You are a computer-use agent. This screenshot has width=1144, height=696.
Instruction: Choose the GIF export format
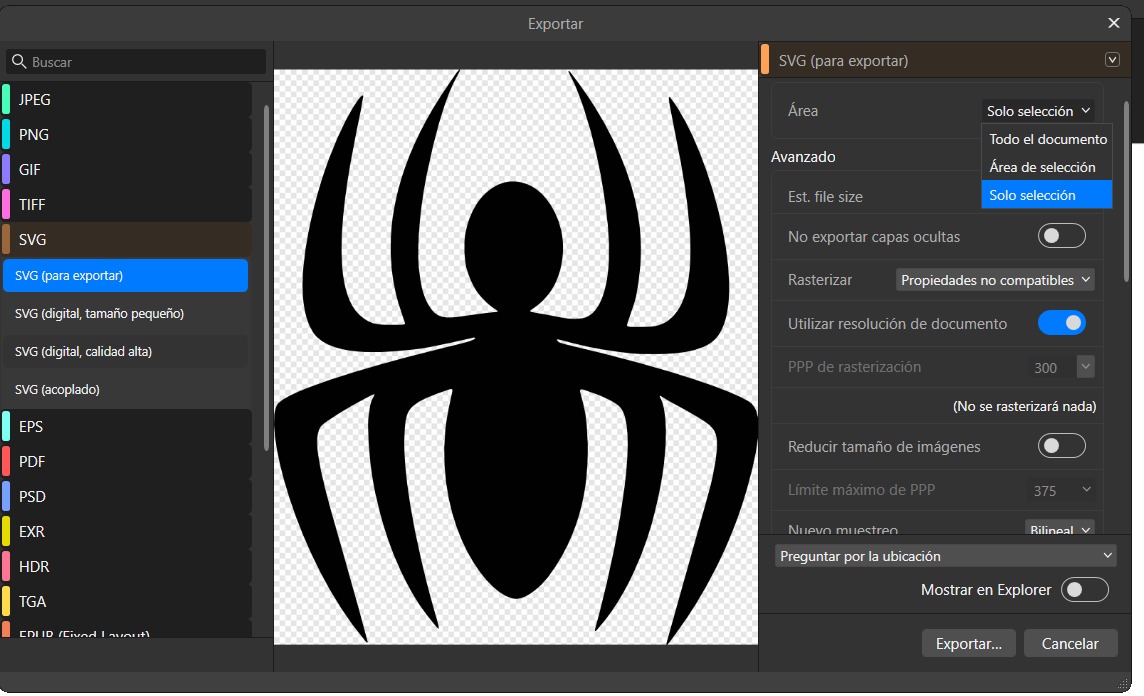[x=30, y=170]
